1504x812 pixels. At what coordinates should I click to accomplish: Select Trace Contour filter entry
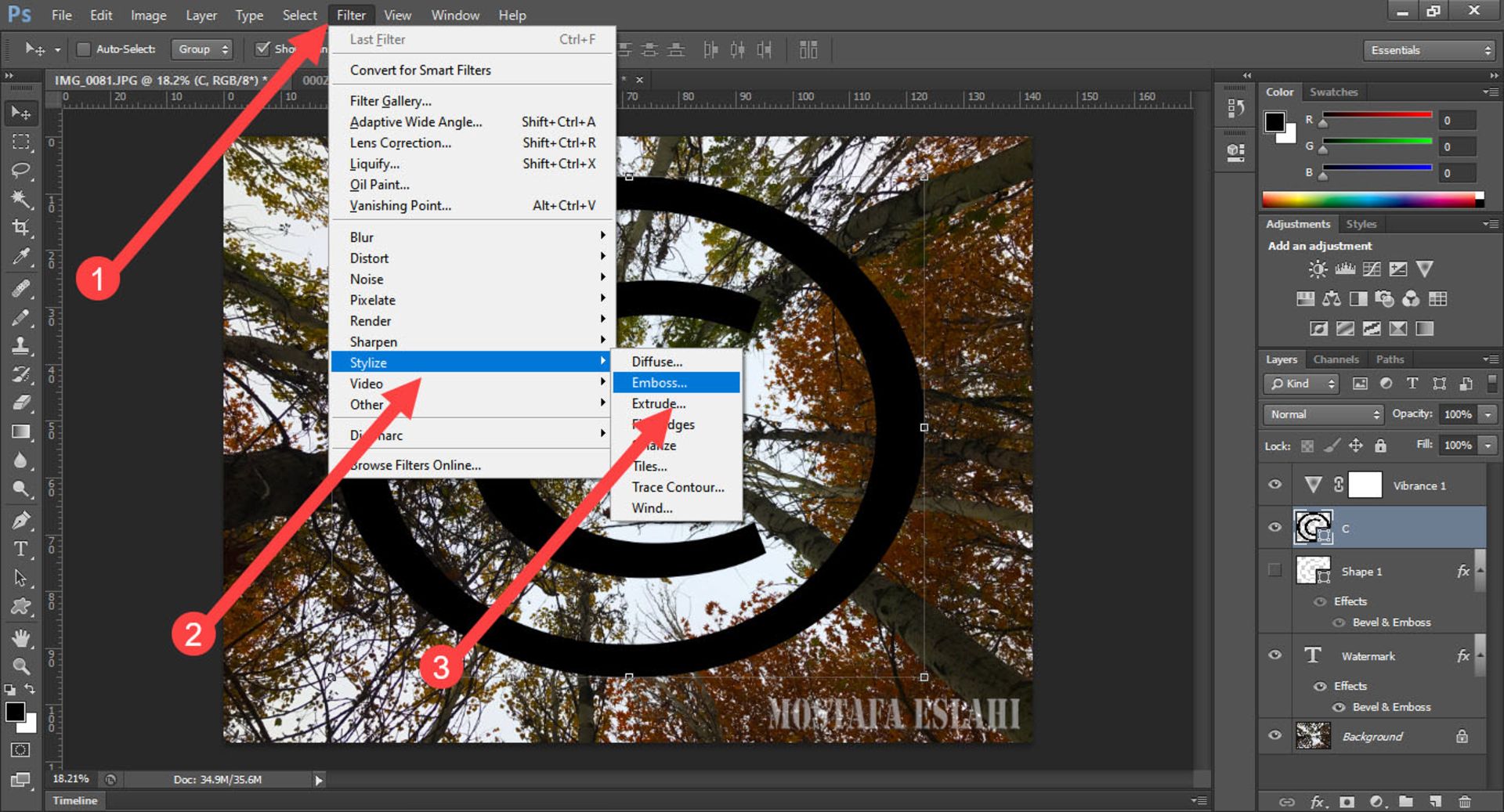pos(676,487)
